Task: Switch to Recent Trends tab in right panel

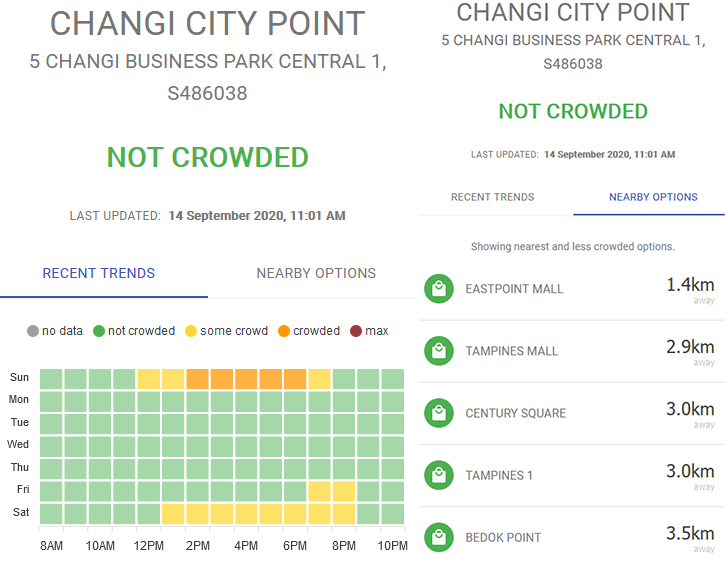Action: [x=493, y=197]
